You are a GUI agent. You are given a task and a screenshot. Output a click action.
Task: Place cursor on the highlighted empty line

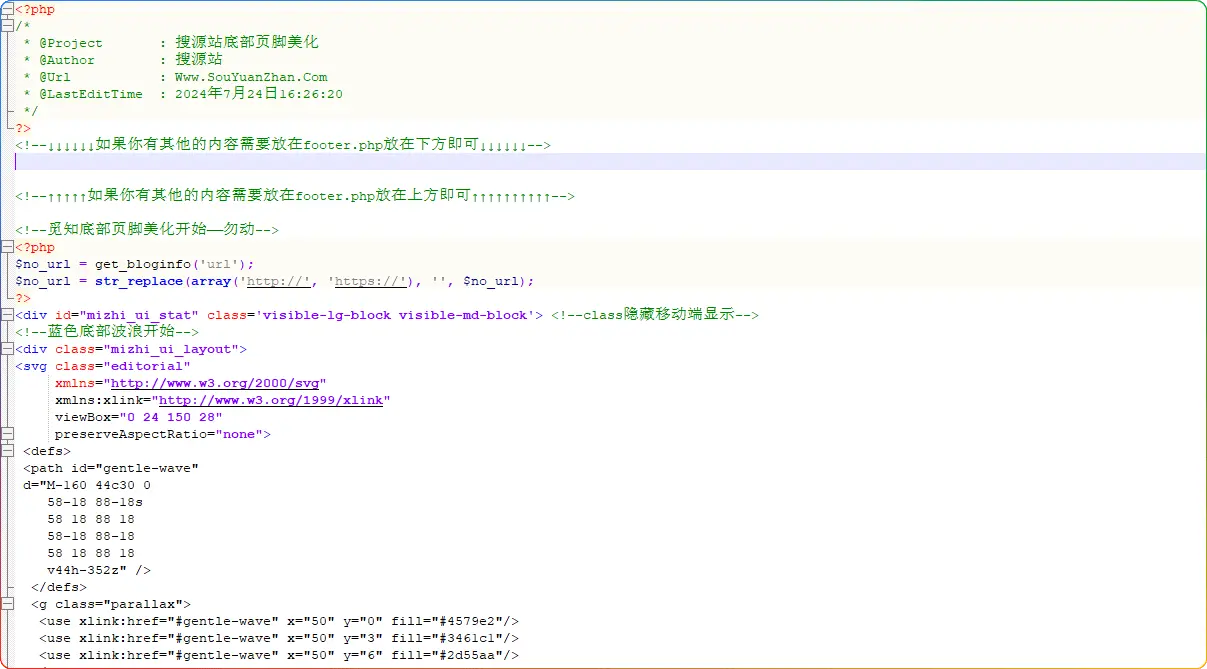(x=400, y=162)
